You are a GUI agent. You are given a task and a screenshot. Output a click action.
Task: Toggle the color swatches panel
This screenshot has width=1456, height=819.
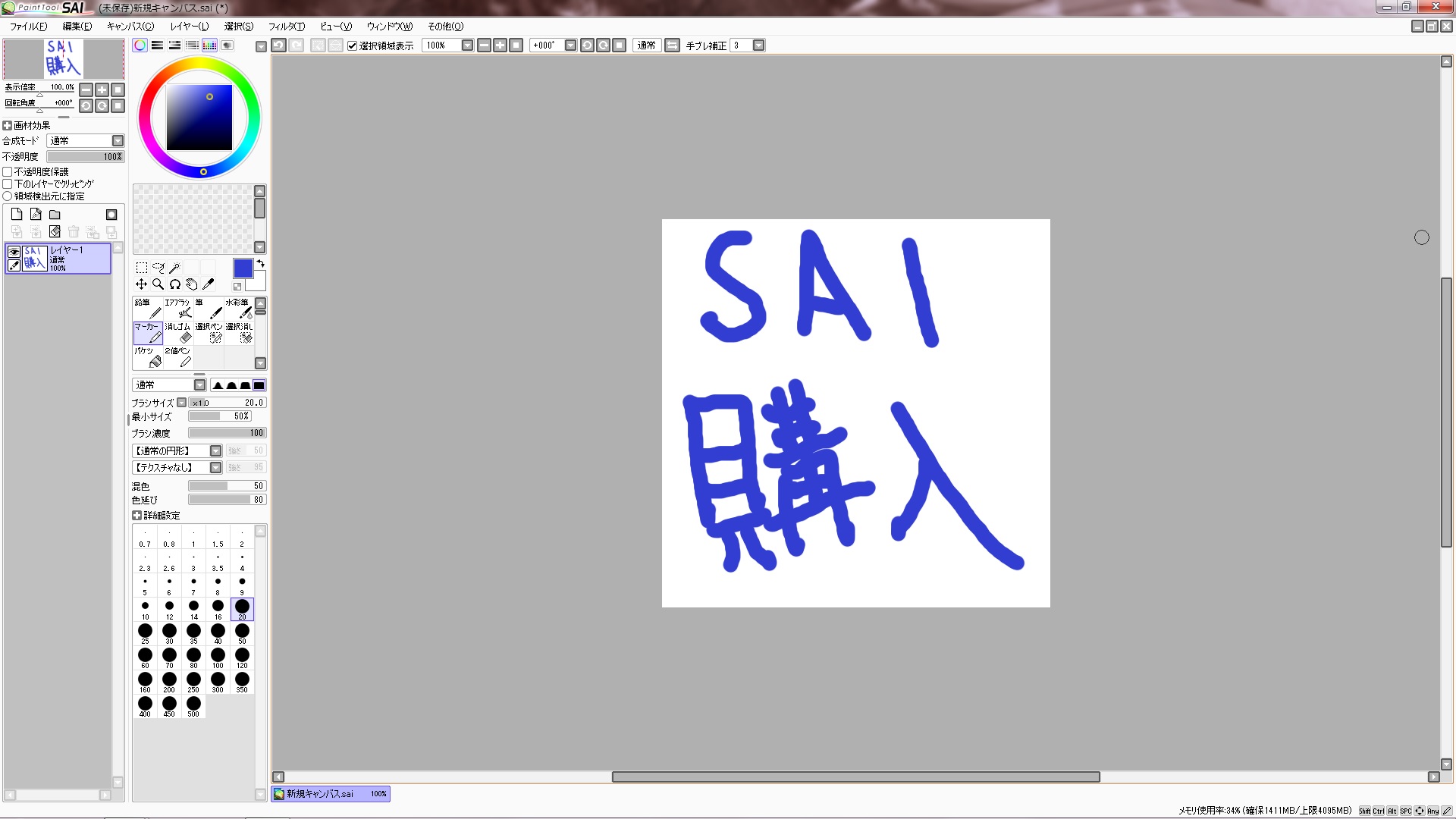(209, 45)
